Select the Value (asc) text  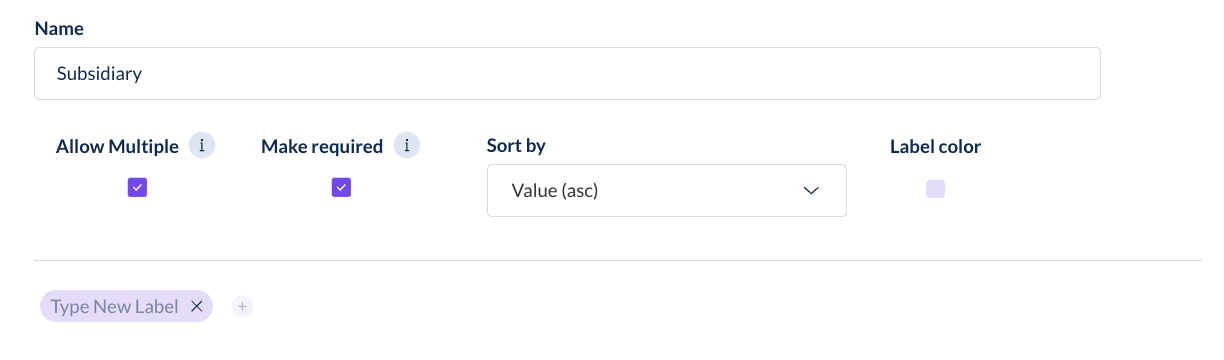554,191
